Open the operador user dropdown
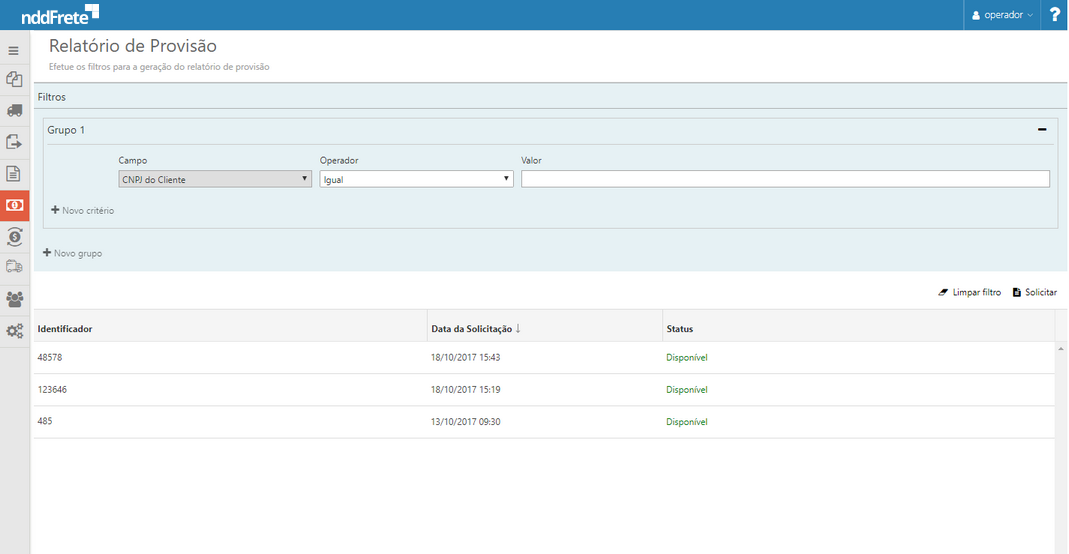This screenshot has height=554, width=1069. point(1002,15)
